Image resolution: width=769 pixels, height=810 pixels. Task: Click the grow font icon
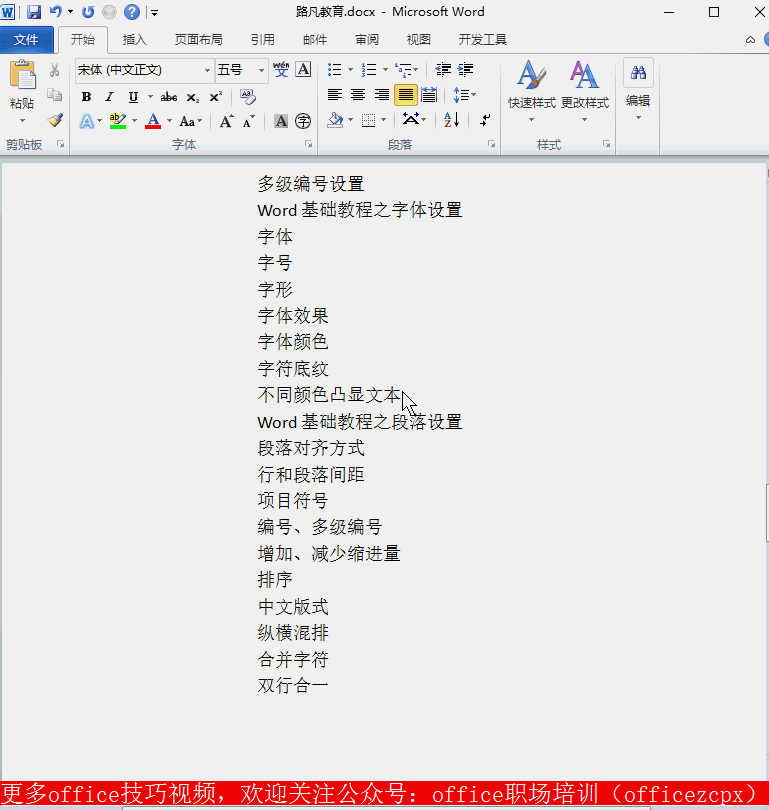226,121
